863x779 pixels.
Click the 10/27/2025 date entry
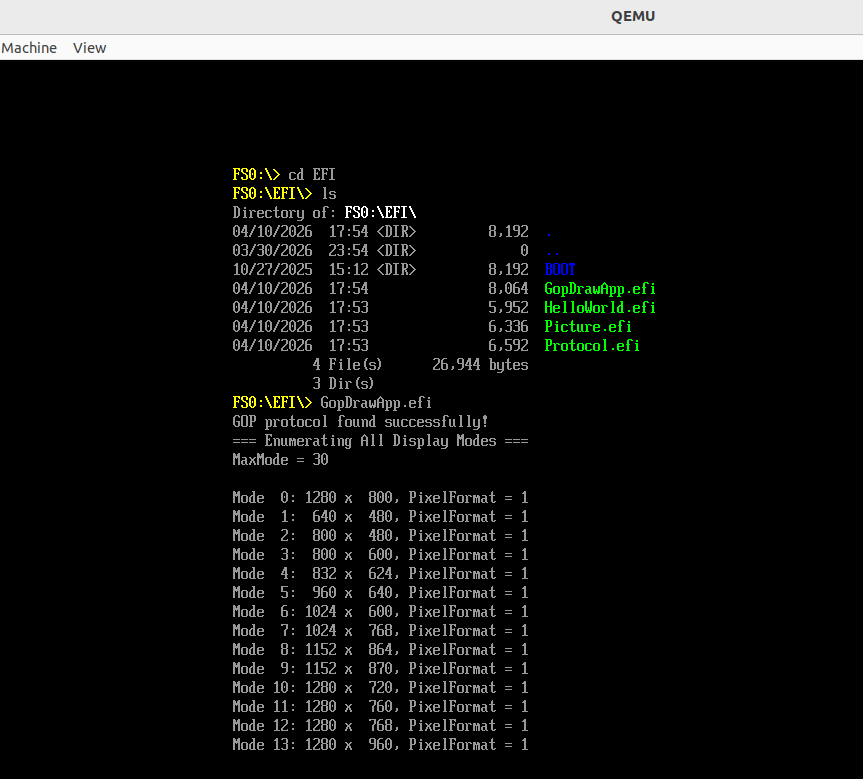(x=272, y=269)
